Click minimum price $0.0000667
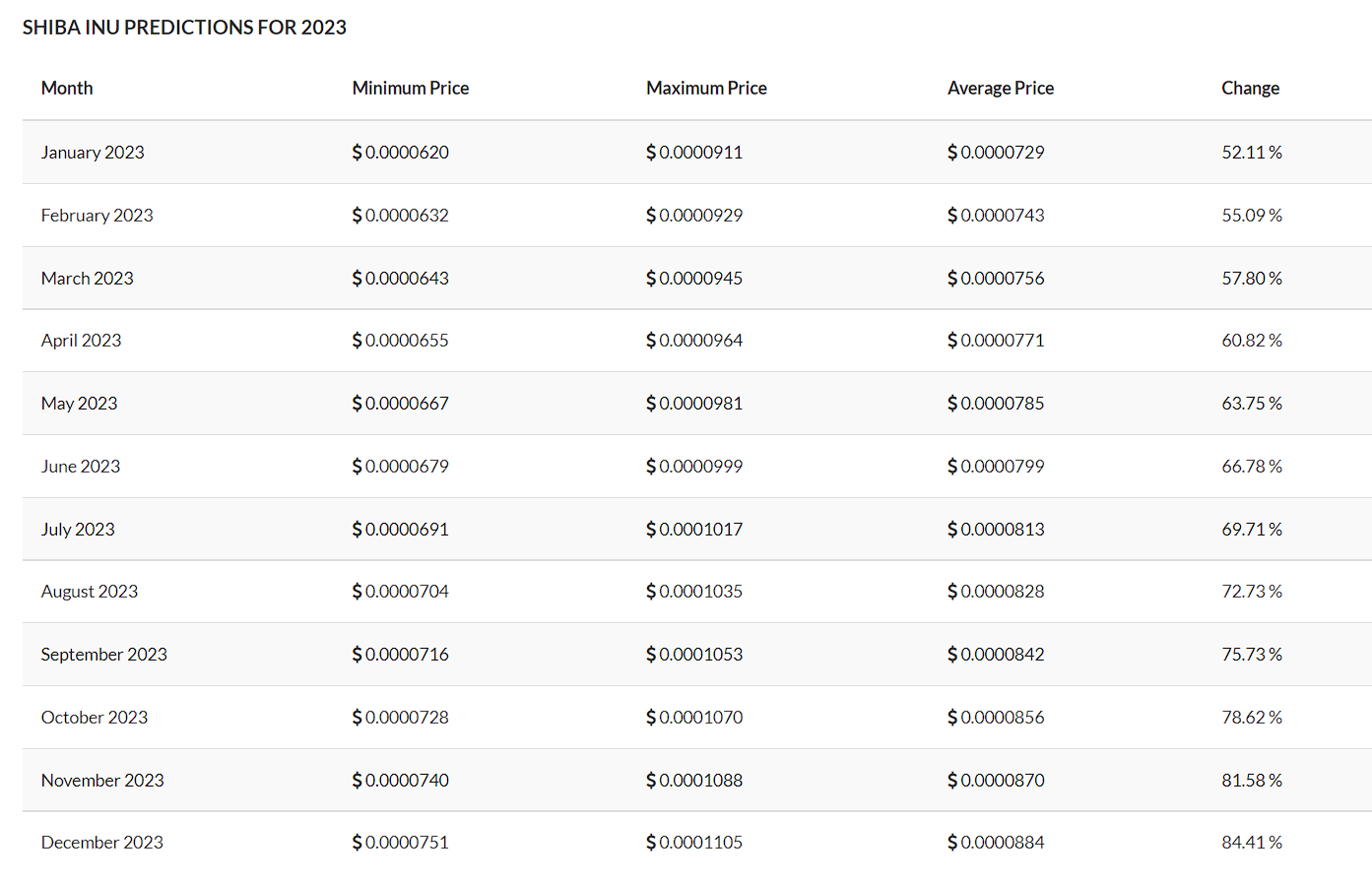Image resolution: width=1372 pixels, height=882 pixels. point(401,403)
